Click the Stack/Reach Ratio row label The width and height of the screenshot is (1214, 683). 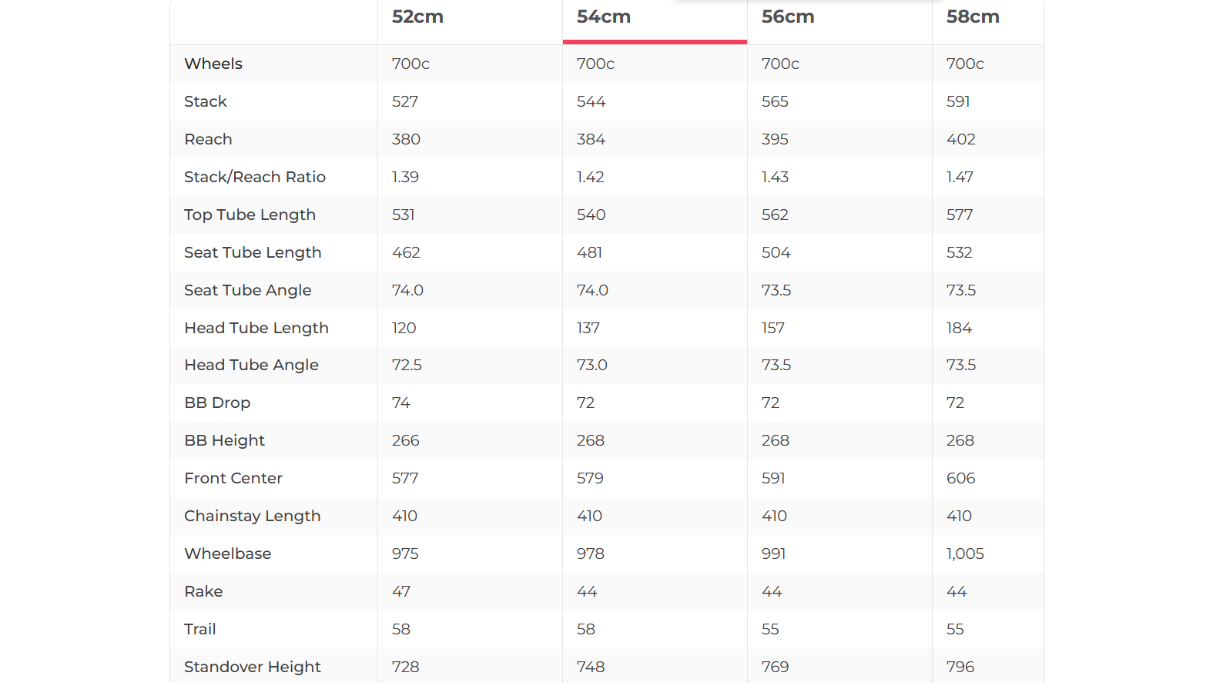point(255,177)
